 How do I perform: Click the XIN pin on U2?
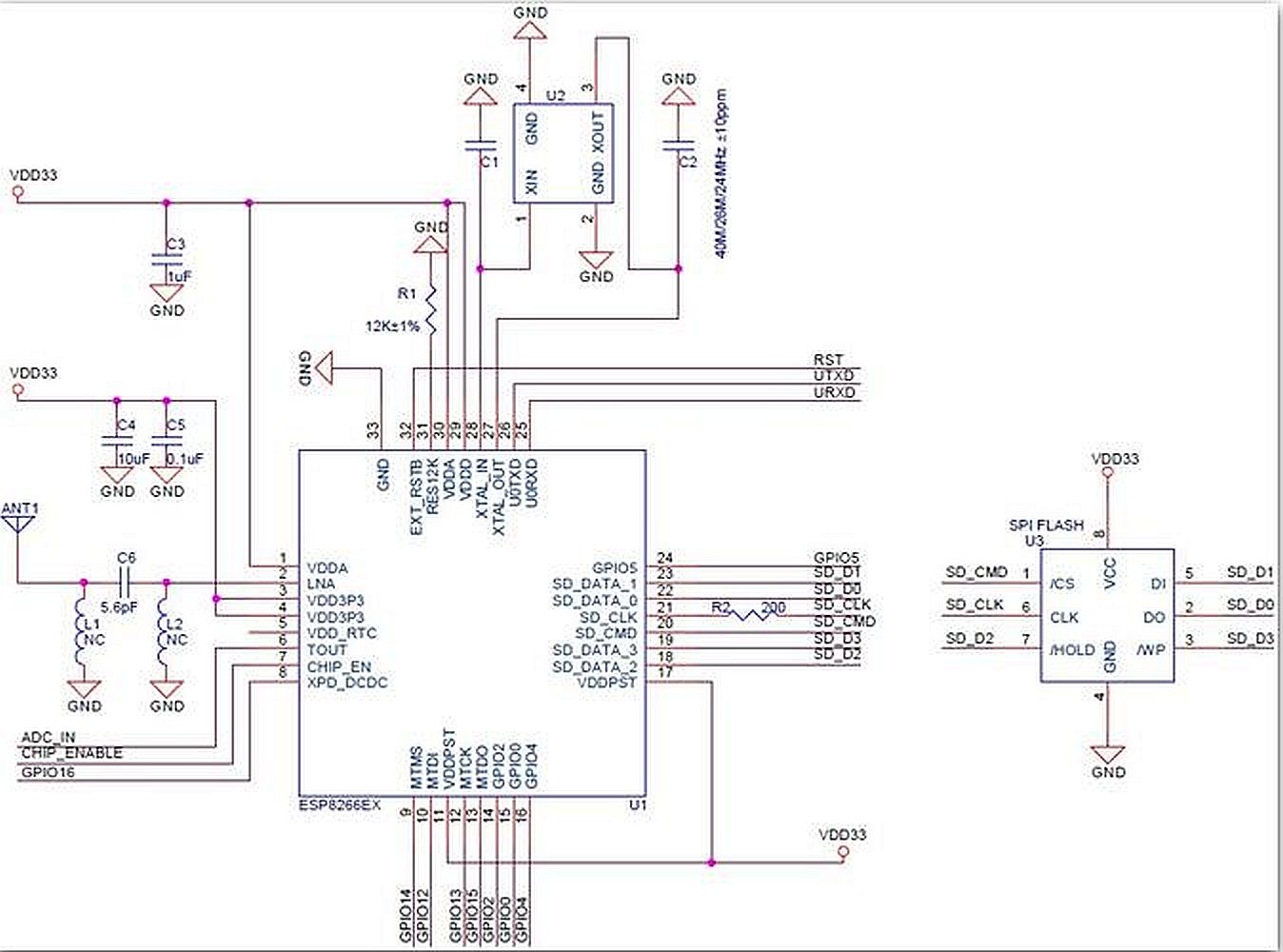531,182
